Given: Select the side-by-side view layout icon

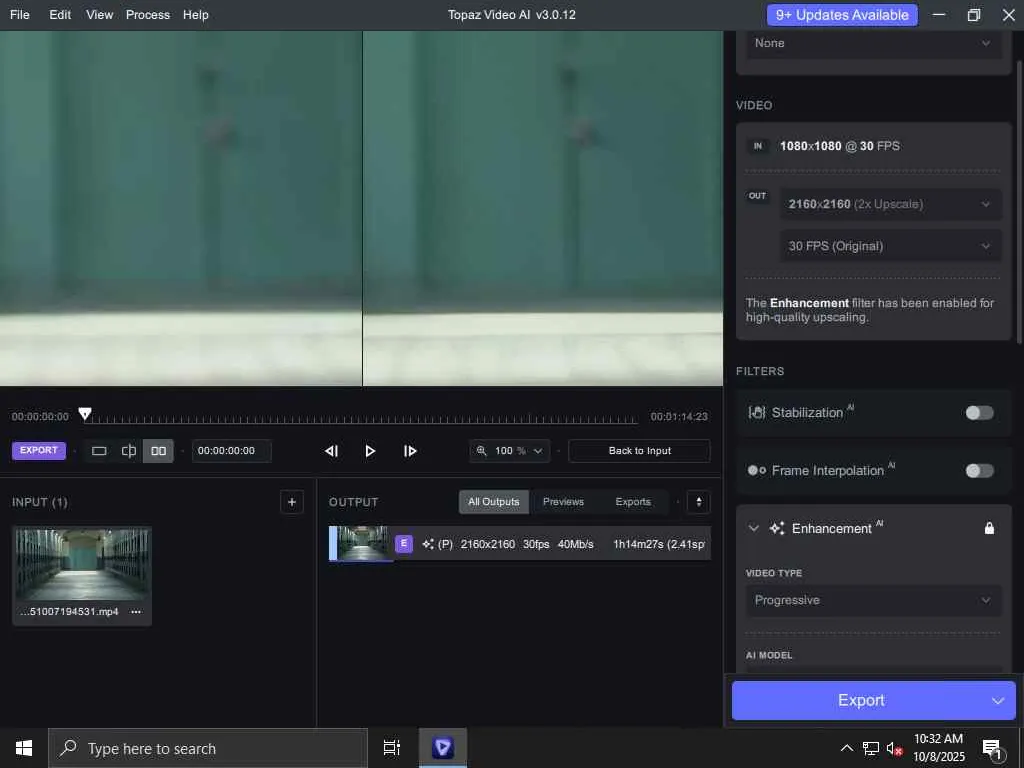Looking at the screenshot, I should 158,451.
